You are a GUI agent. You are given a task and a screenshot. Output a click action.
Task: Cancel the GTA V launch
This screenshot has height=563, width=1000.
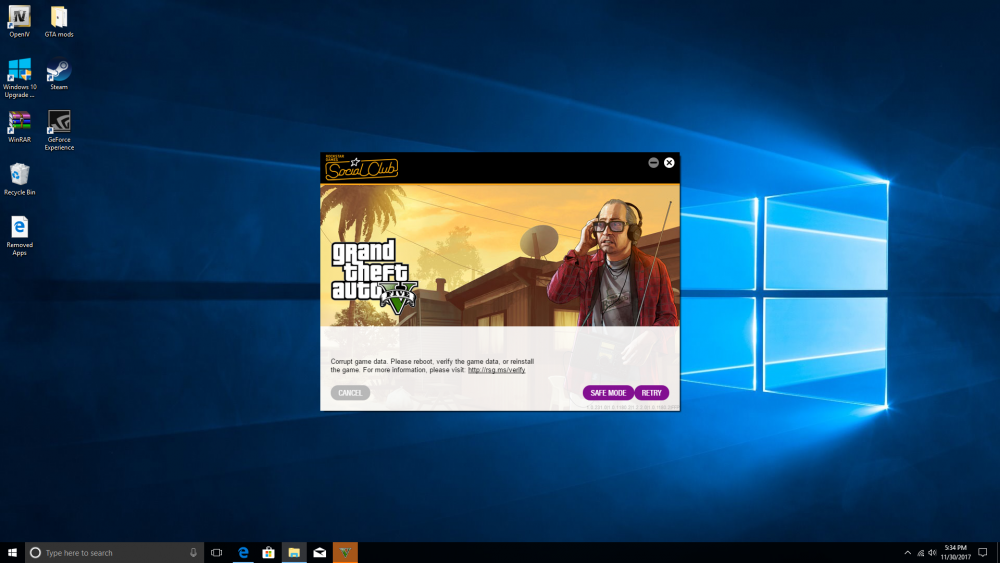coord(350,393)
